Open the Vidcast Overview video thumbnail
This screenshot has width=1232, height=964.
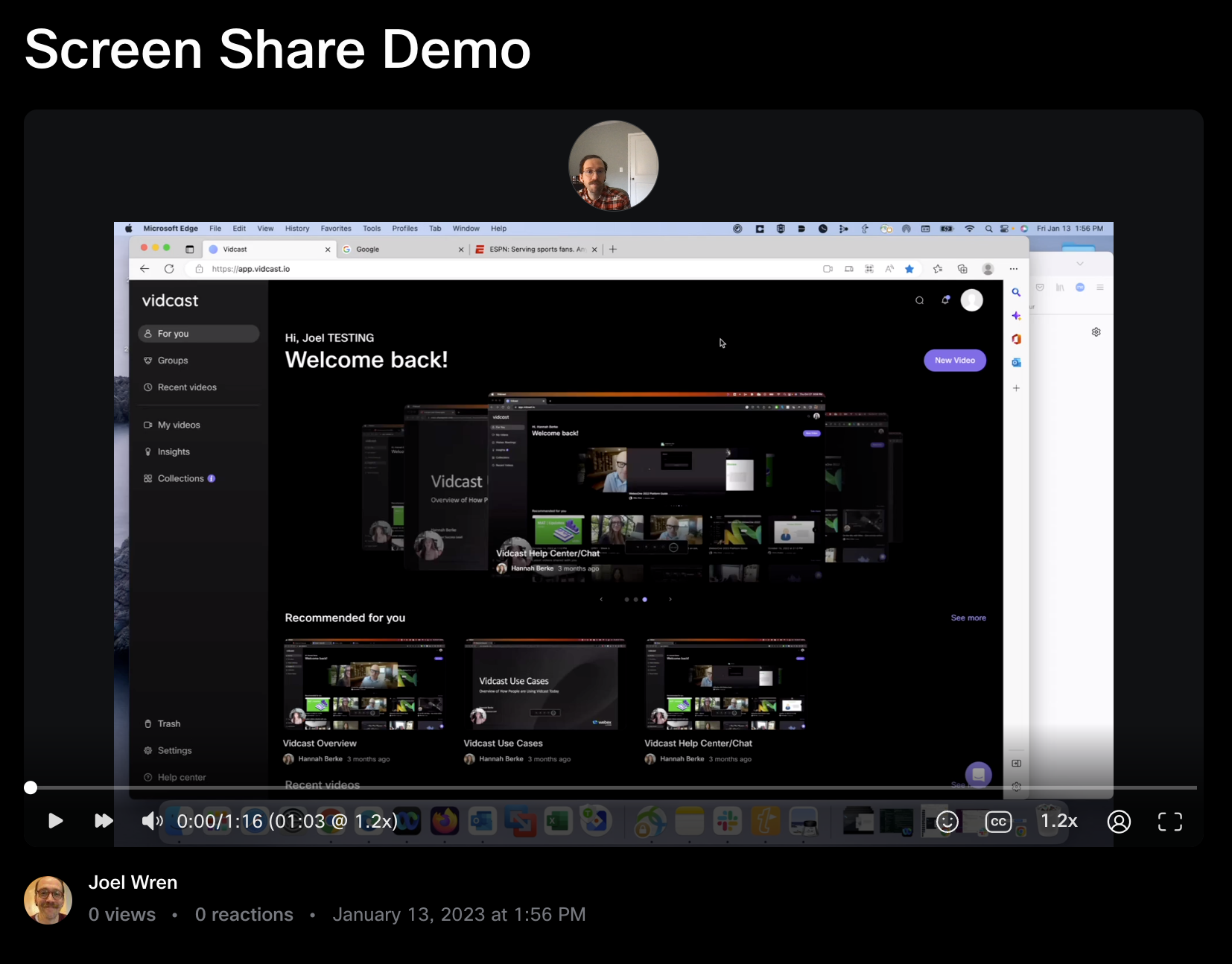point(364,685)
